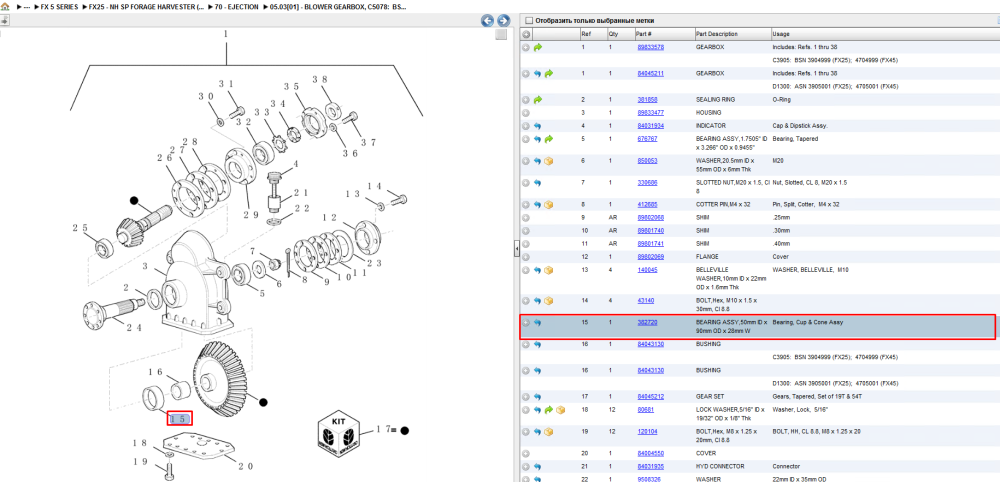Open blue supersession arrow for part 84045211
Screen dimensions: 1000x482
click(x=538, y=73)
